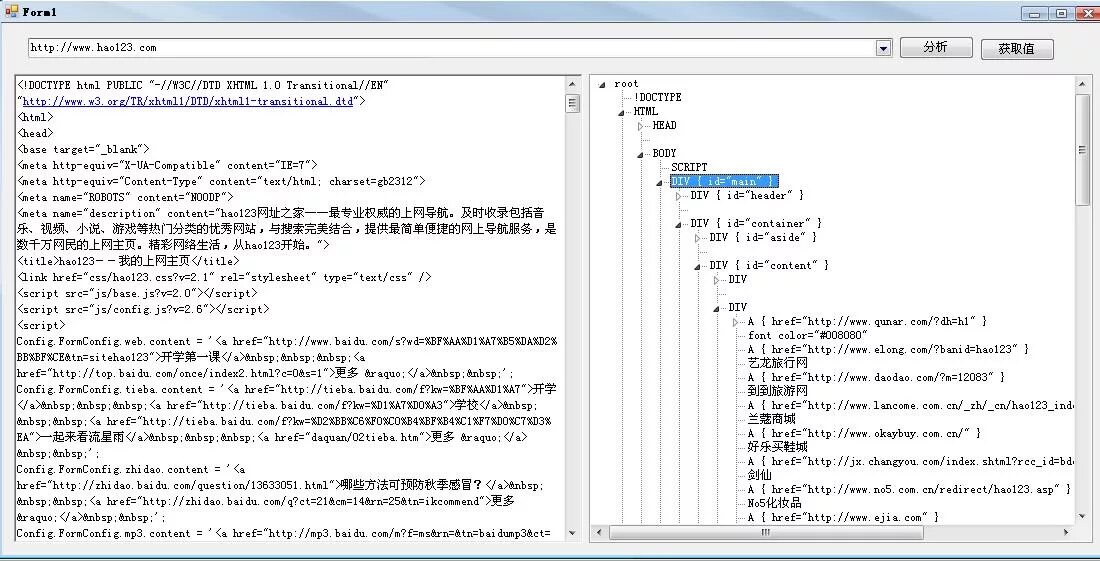Viewport: 1100px width, 561px height.
Task: Select the 到到旅游网 text node
Action: pyautogui.click(x=777, y=391)
